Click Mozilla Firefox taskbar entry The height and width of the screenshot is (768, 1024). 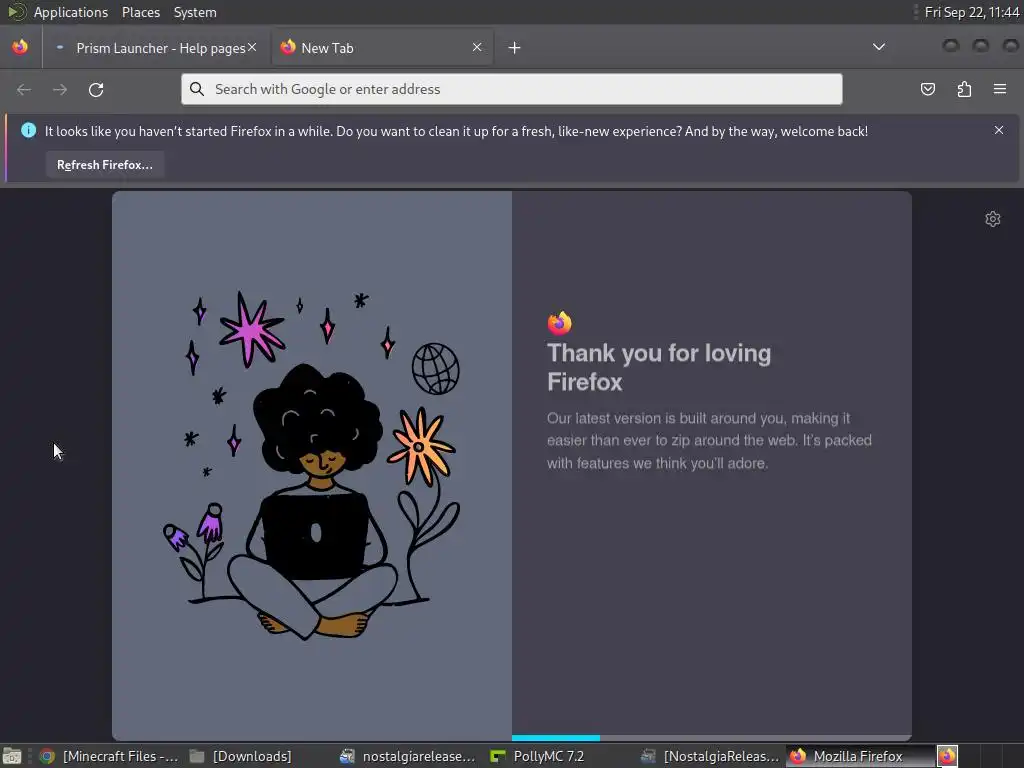[x=859, y=756]
